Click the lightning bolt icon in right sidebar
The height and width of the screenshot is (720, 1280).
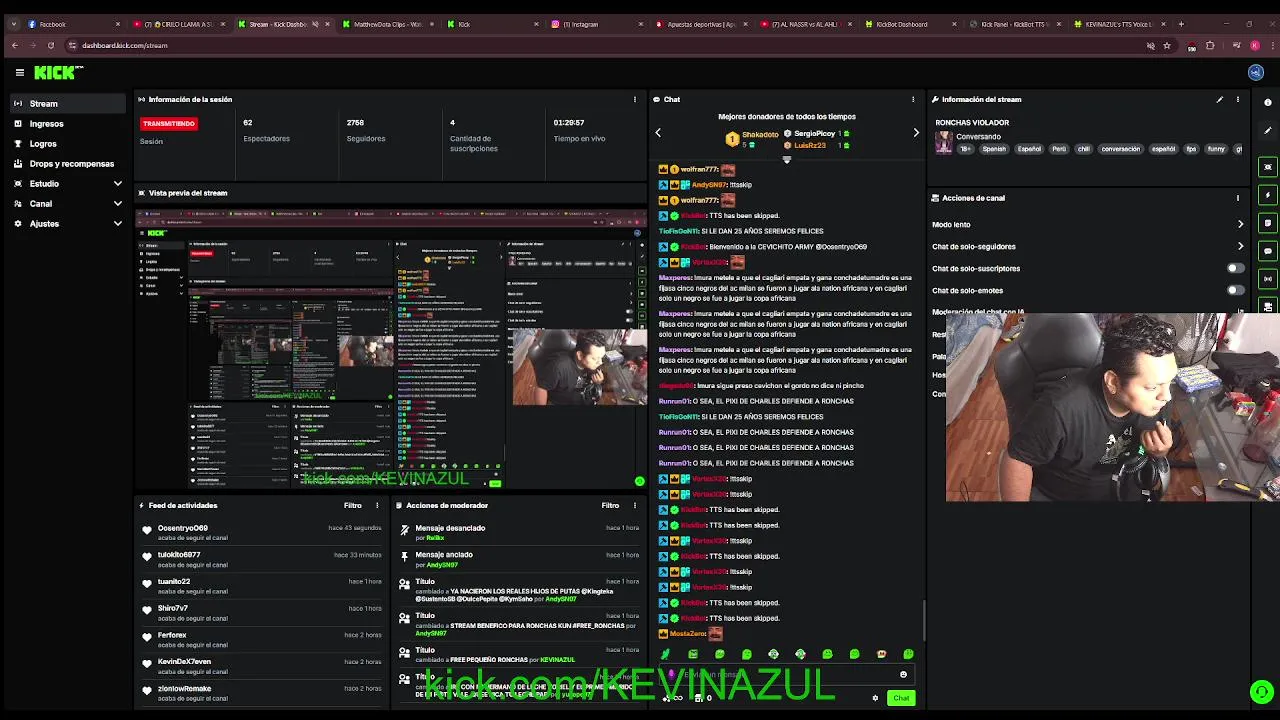1268,195
